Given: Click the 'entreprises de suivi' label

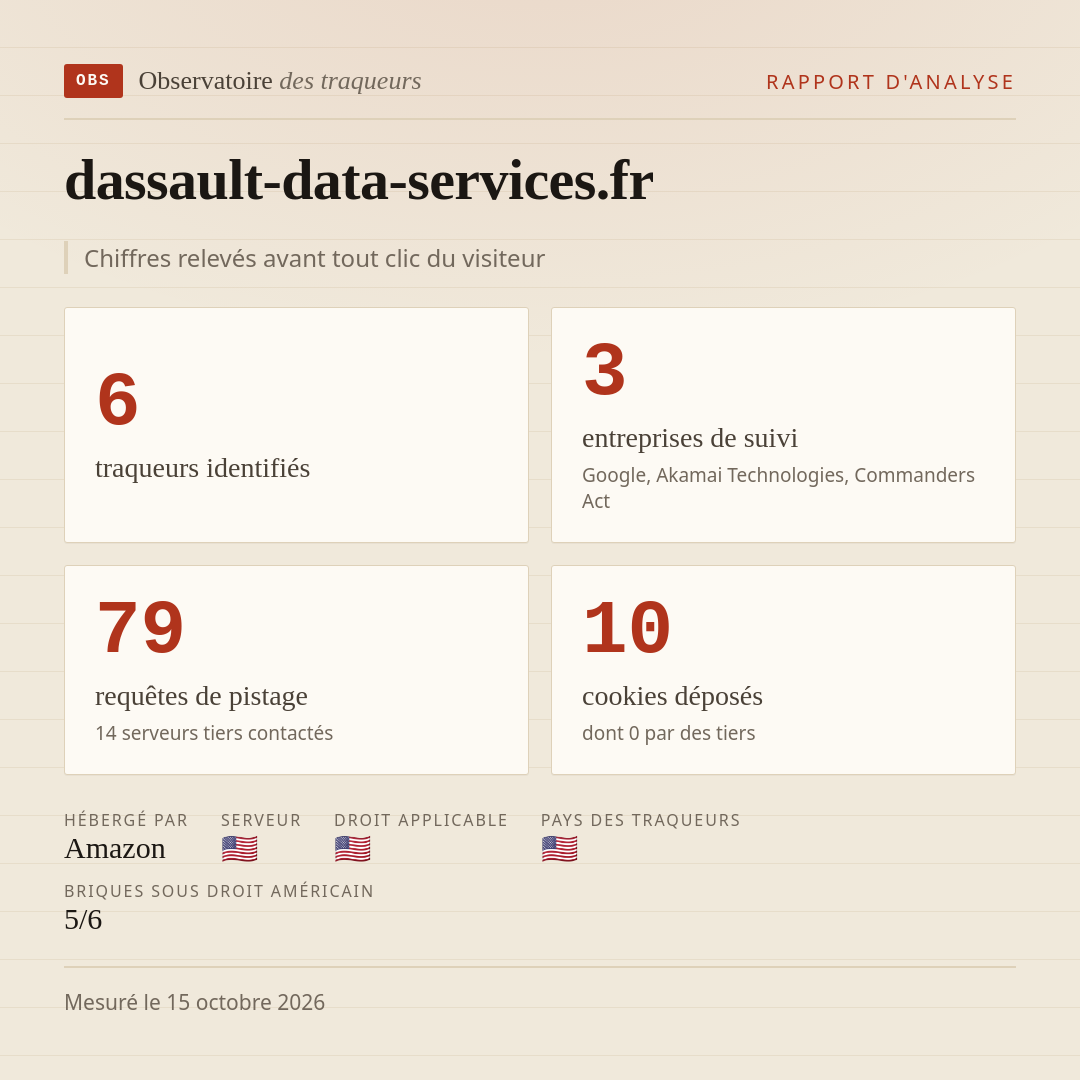Looking at the screenshot, I should click(x=689, y=438).
